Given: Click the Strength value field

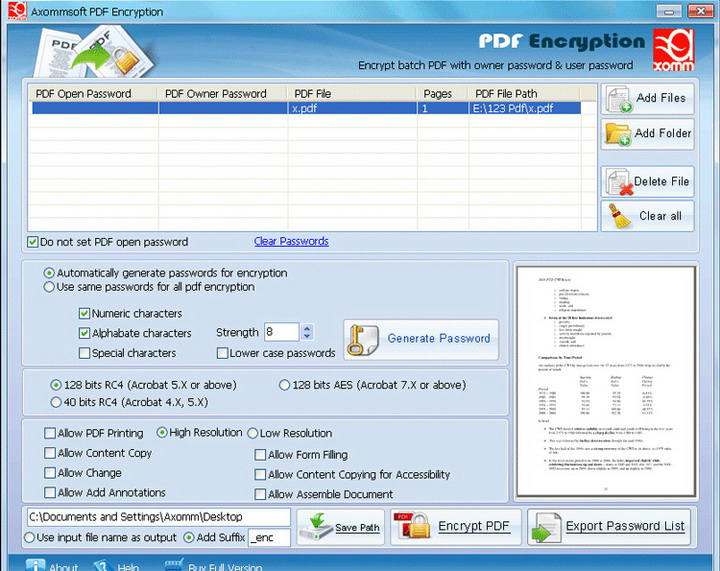Looking at the screenshot, I should point(281,332).
